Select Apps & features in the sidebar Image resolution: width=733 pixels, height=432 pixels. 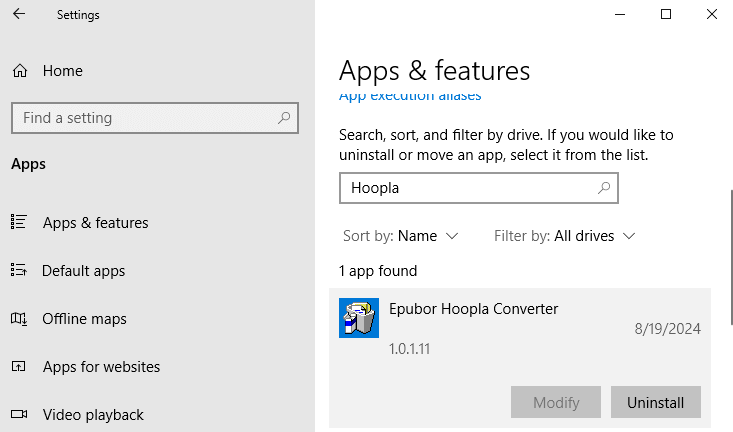coord(95,223)
